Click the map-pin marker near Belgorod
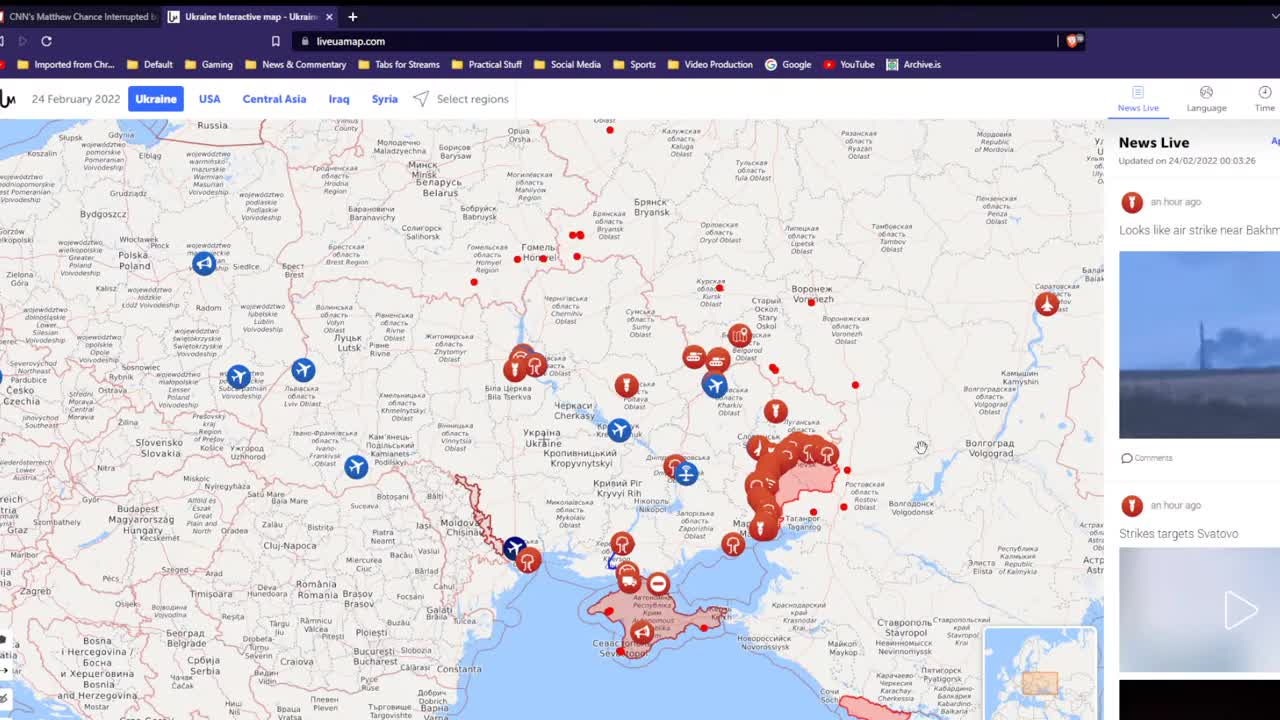The image size is (1280, 720). coord(740,336)
